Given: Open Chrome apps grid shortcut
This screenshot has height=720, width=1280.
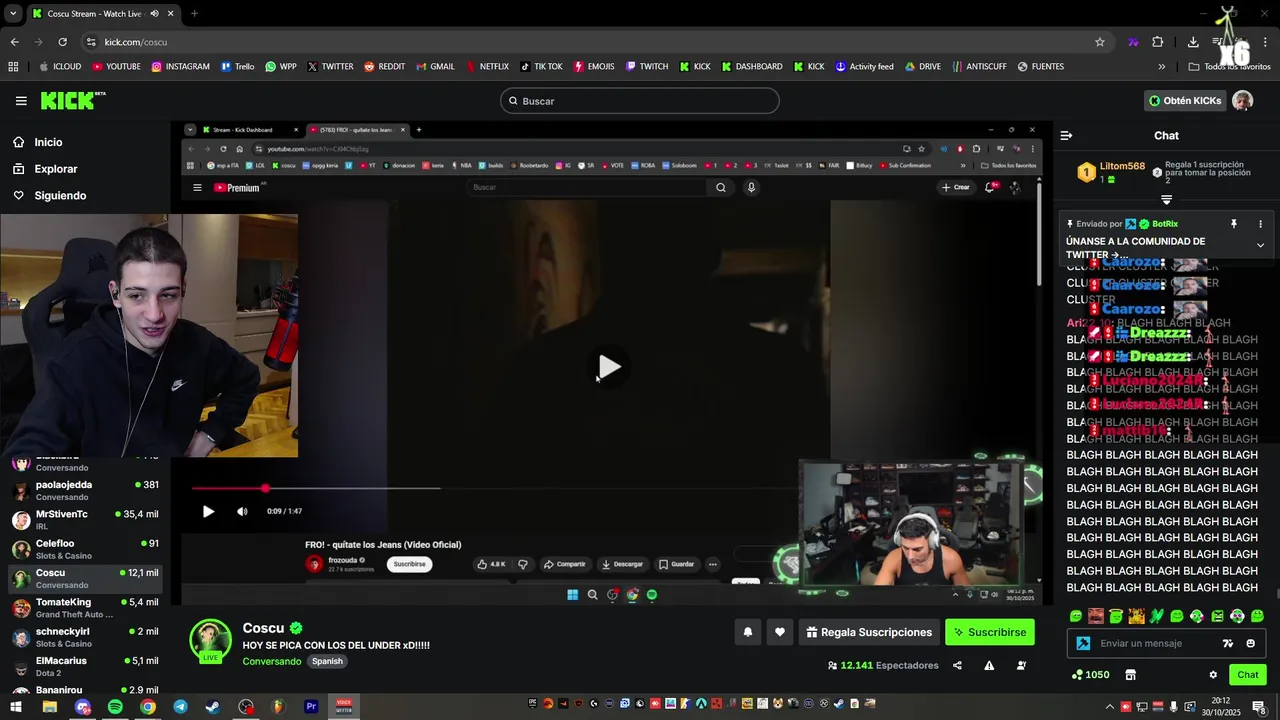Looking at the screenshot, I should pos(13,67).
